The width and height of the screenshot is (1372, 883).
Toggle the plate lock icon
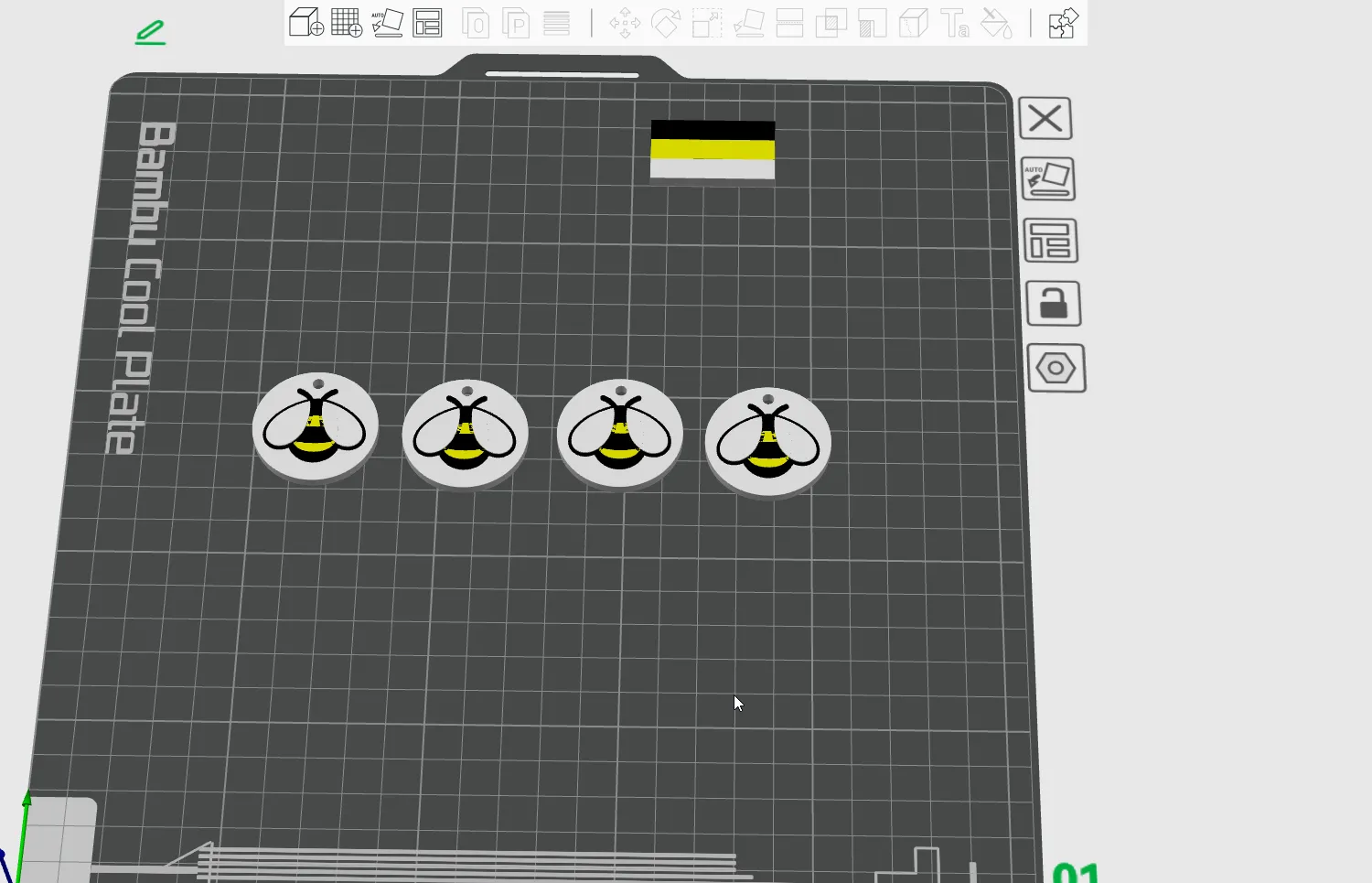click(x=1054, y=304)
